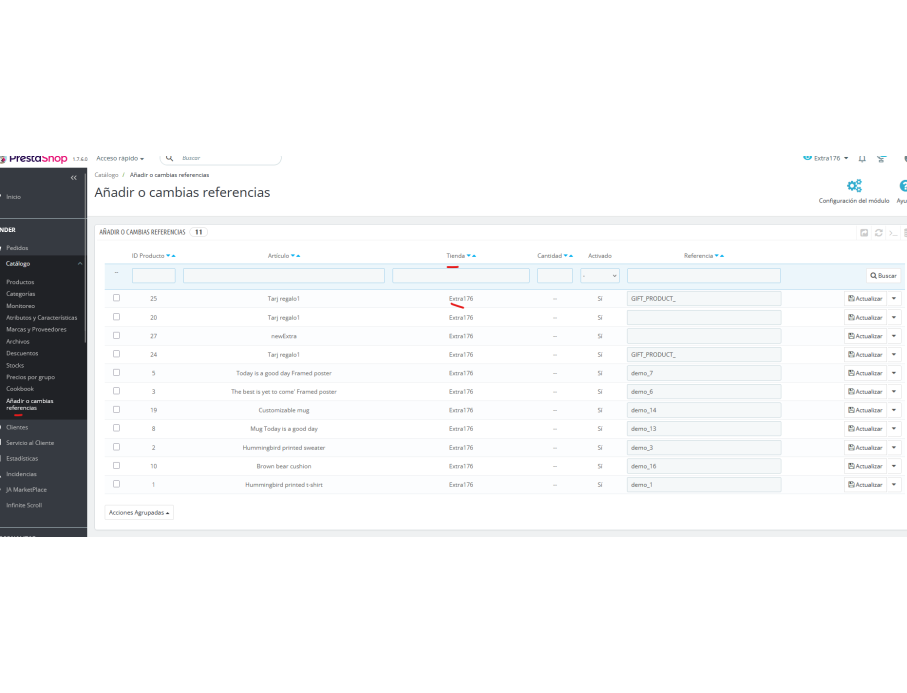
Task: Click the notifications bell icon
Action: [x=862, y=158]
